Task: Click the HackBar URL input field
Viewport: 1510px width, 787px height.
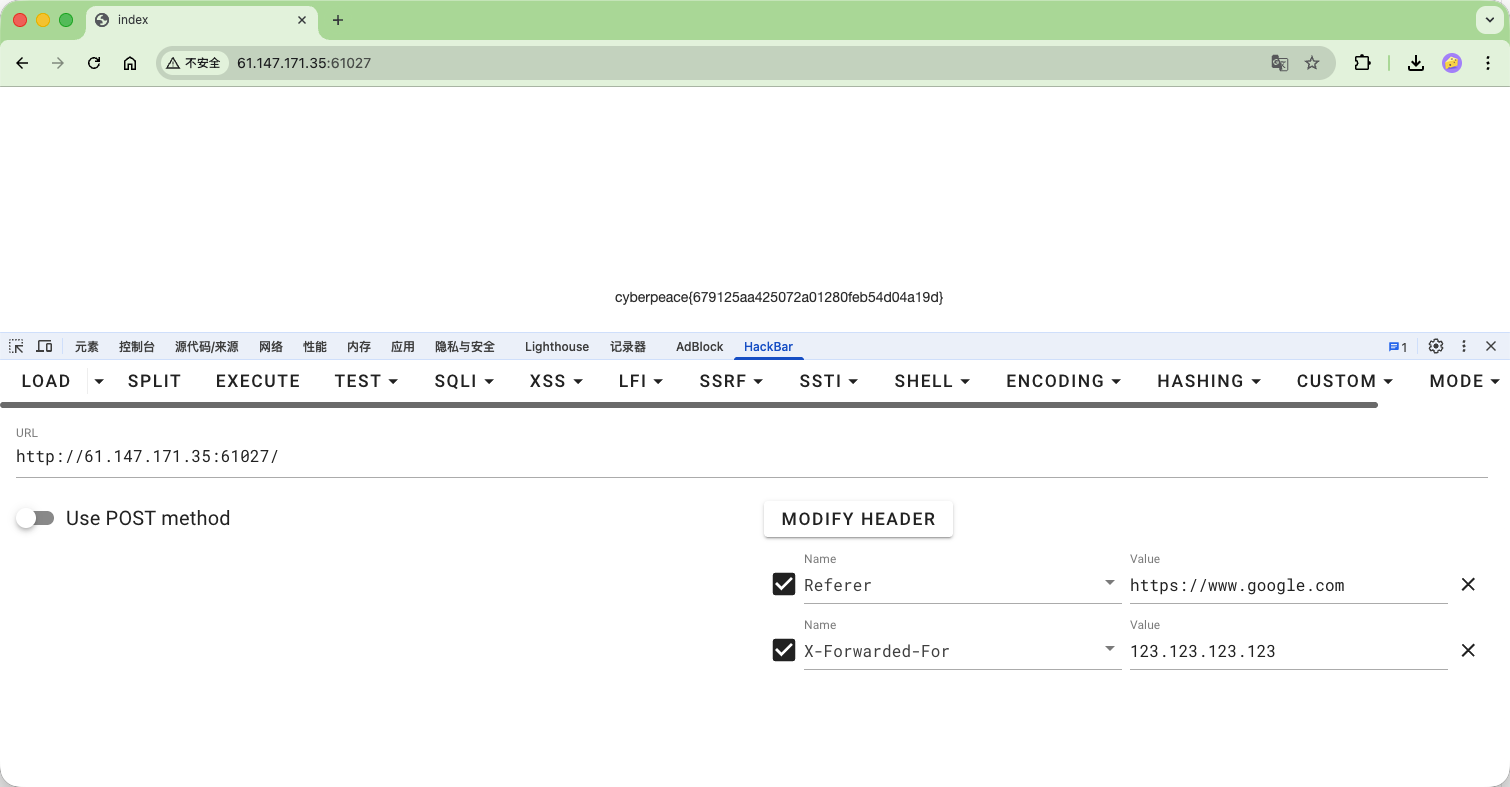Action: [x=750, y=457]
